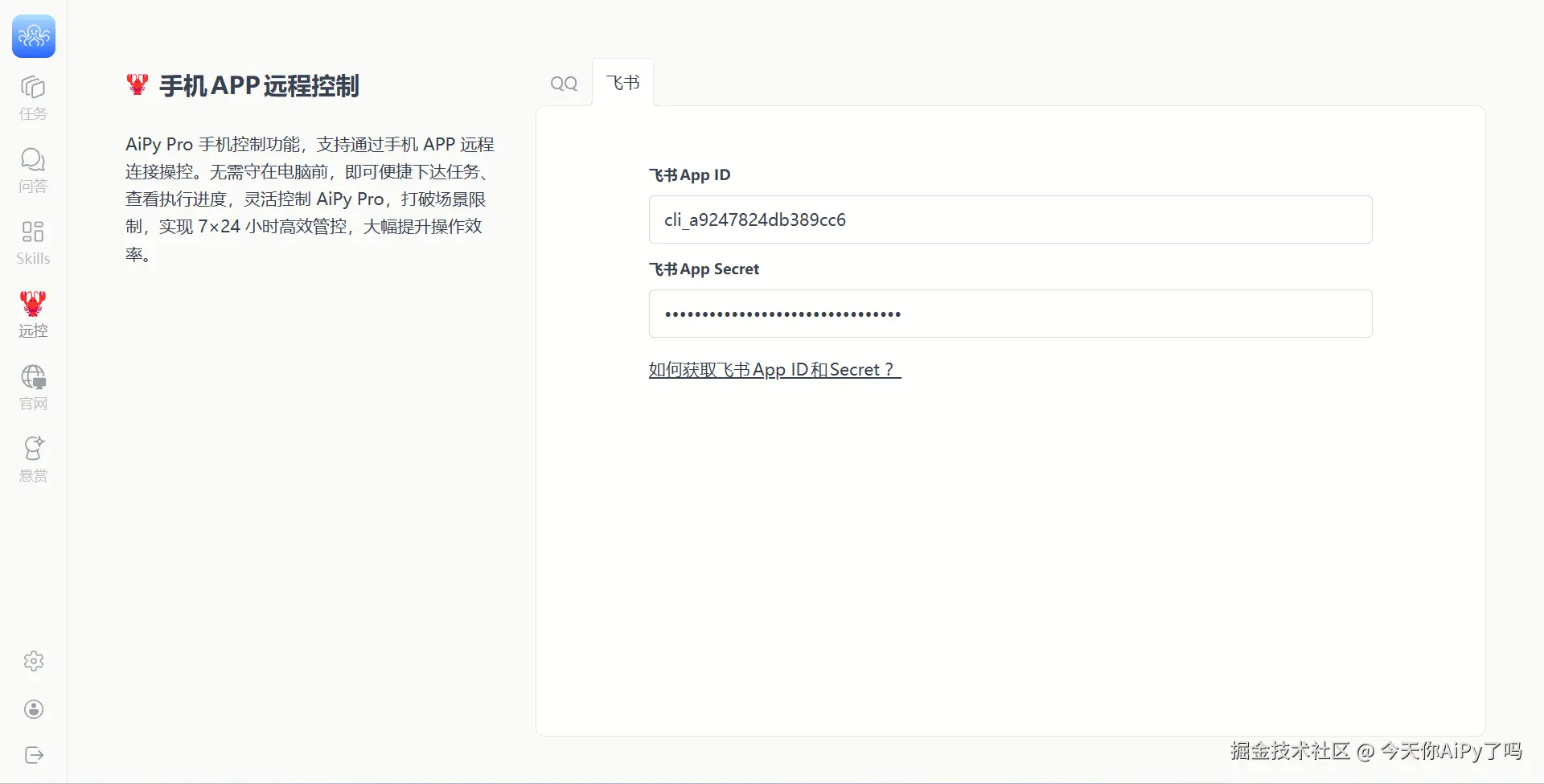Screen dimensions: 1544x784
Task: Click the 飞书 App ID field label
Action: pyautogui.click(x=690, y=175)
